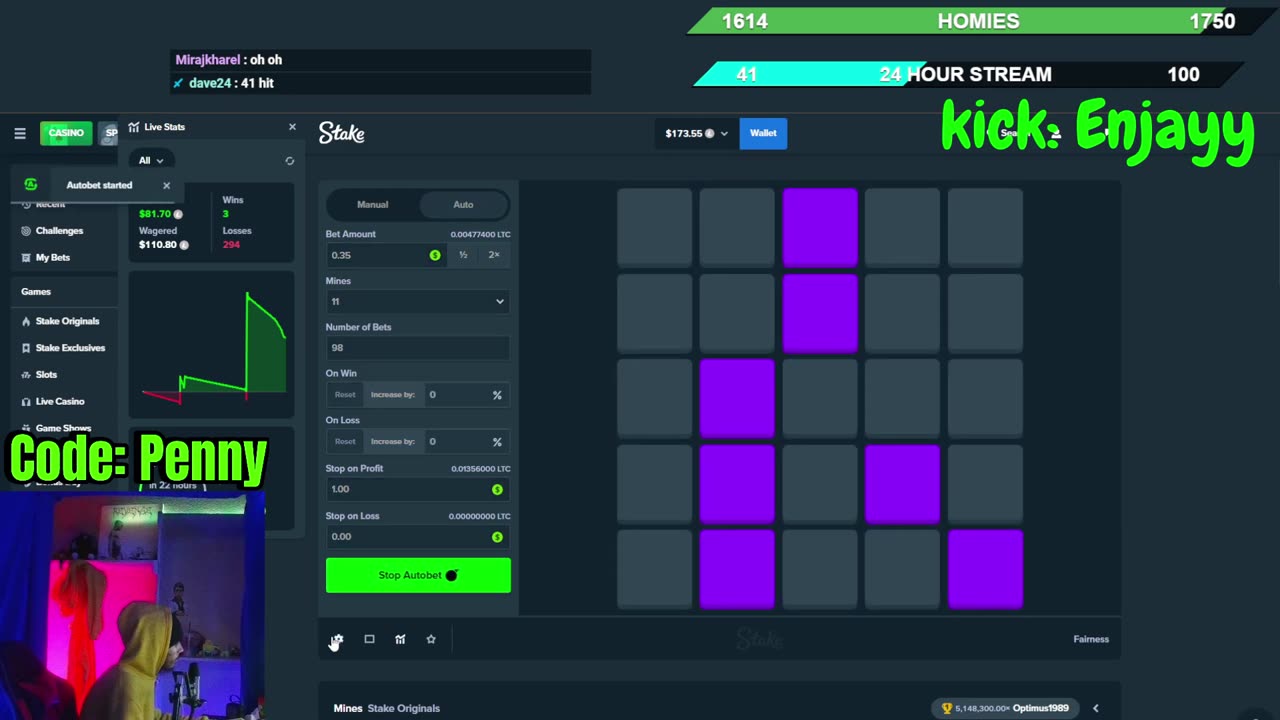Switch to the Auto betting mode
The width and height of the screenshot is (1280, 720).
(x=463, y=205)
